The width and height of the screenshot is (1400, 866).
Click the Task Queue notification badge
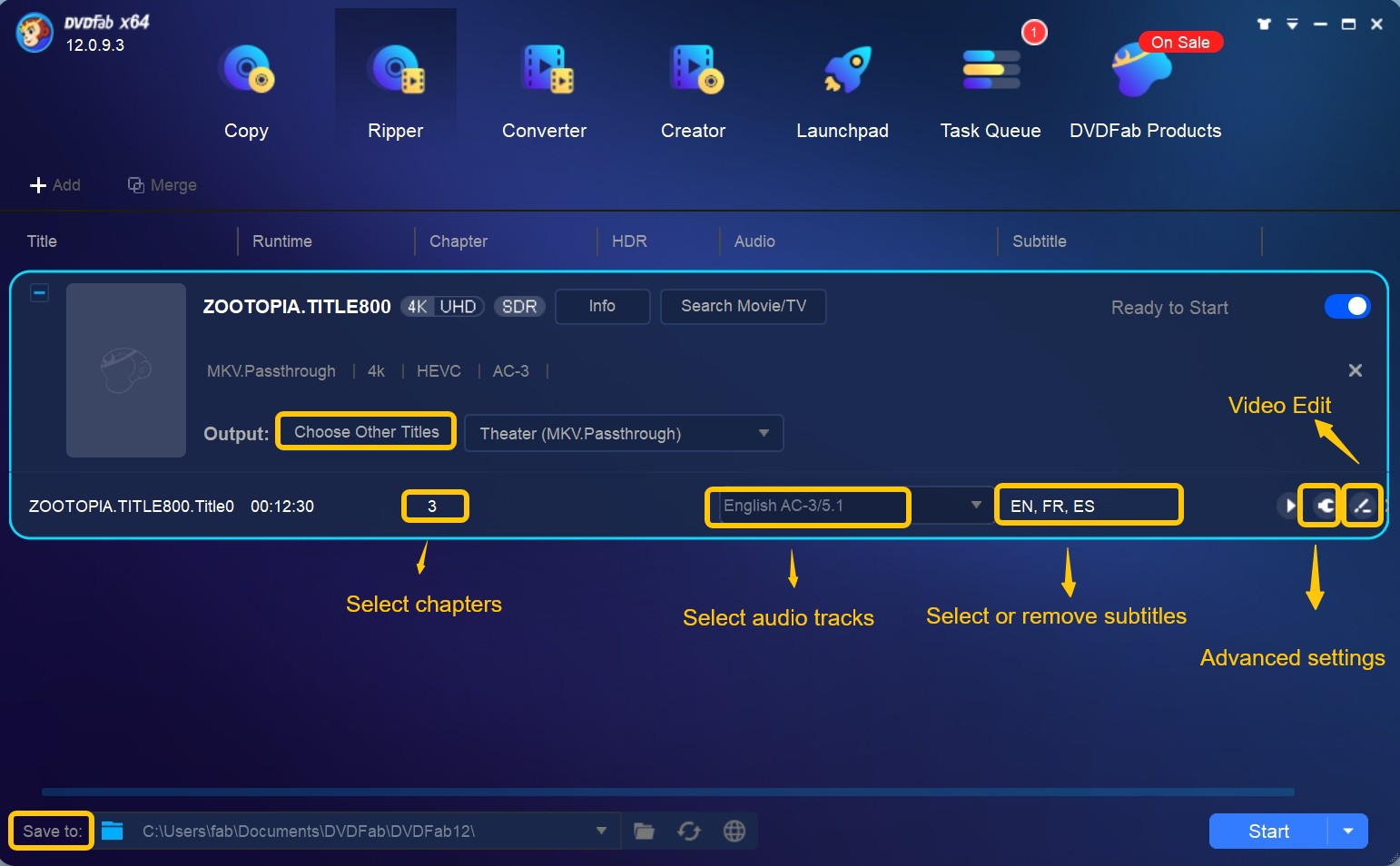(x=1034, y=33)
